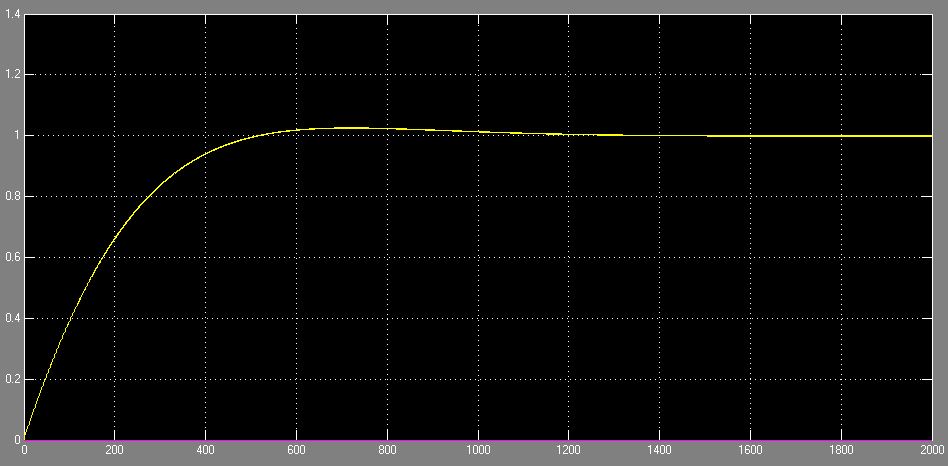Click the y-axis tick label 1
The image size is (948, 466).
pos(16,136)
